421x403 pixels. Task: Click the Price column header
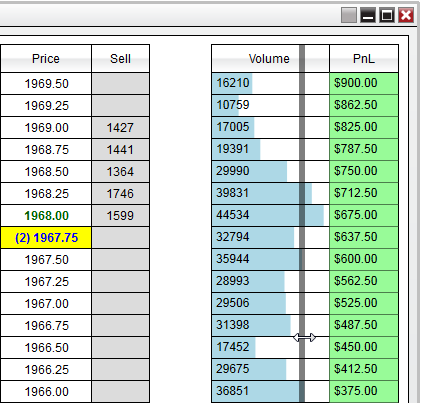point(46,59)
